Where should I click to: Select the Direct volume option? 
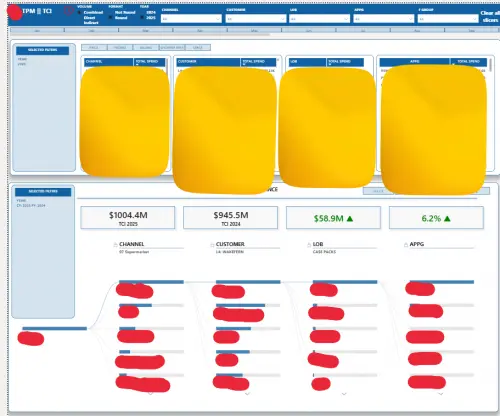tap(89, 18)
